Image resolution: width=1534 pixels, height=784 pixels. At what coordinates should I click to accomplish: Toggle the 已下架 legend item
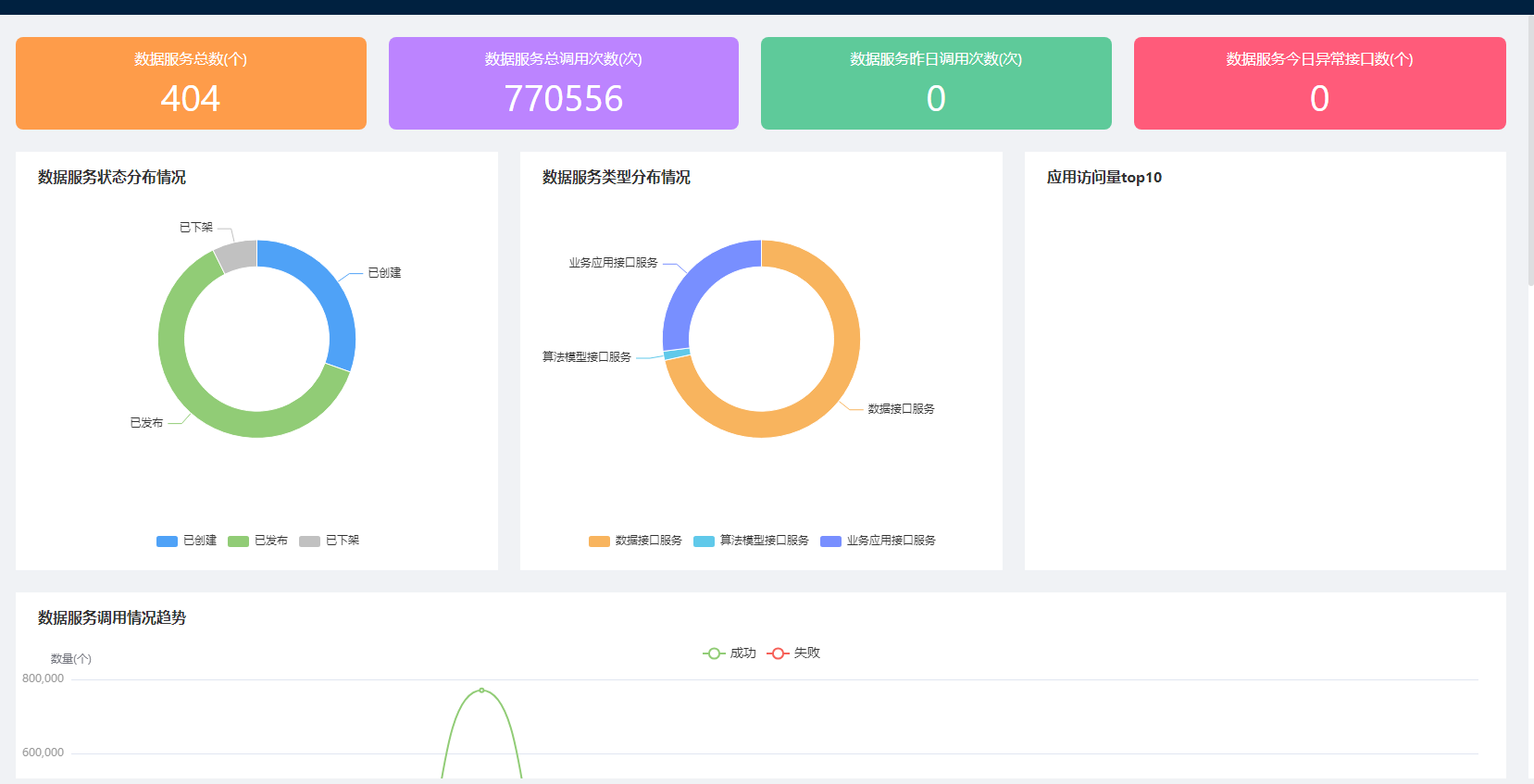[x=329, y=541]
